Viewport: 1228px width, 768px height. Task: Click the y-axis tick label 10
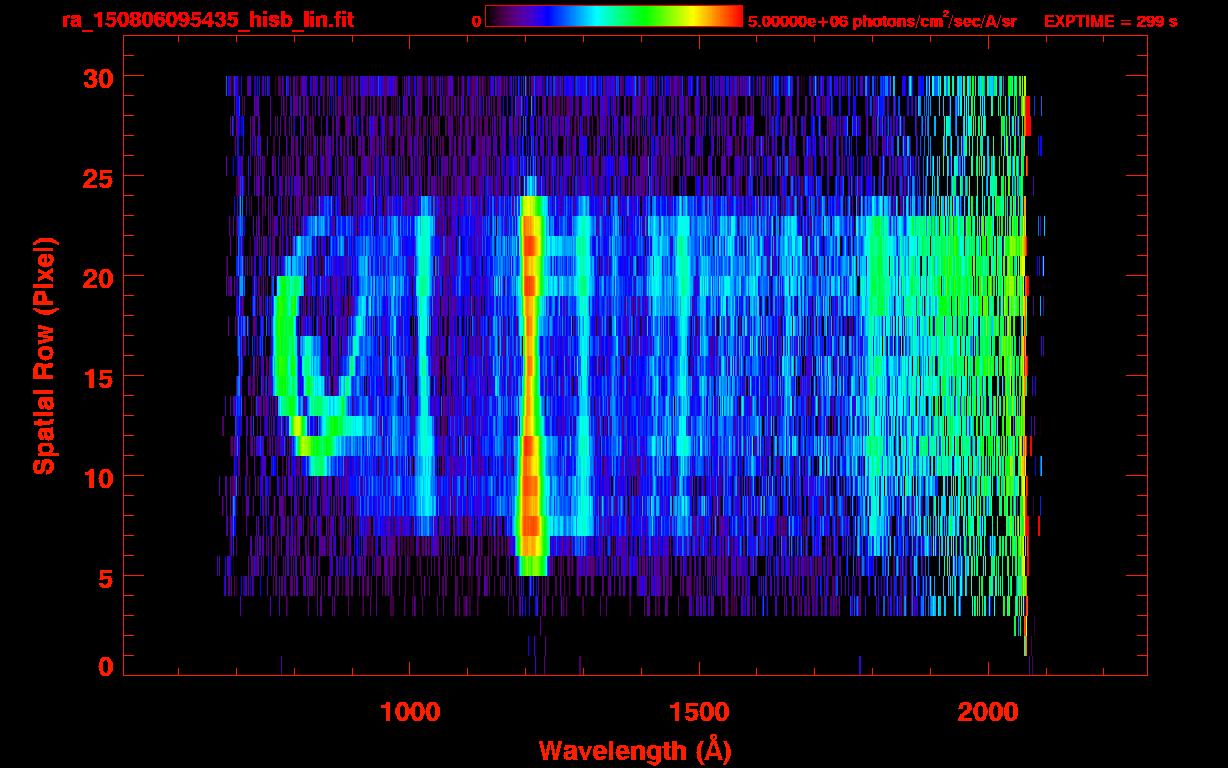tap(97, 477)
